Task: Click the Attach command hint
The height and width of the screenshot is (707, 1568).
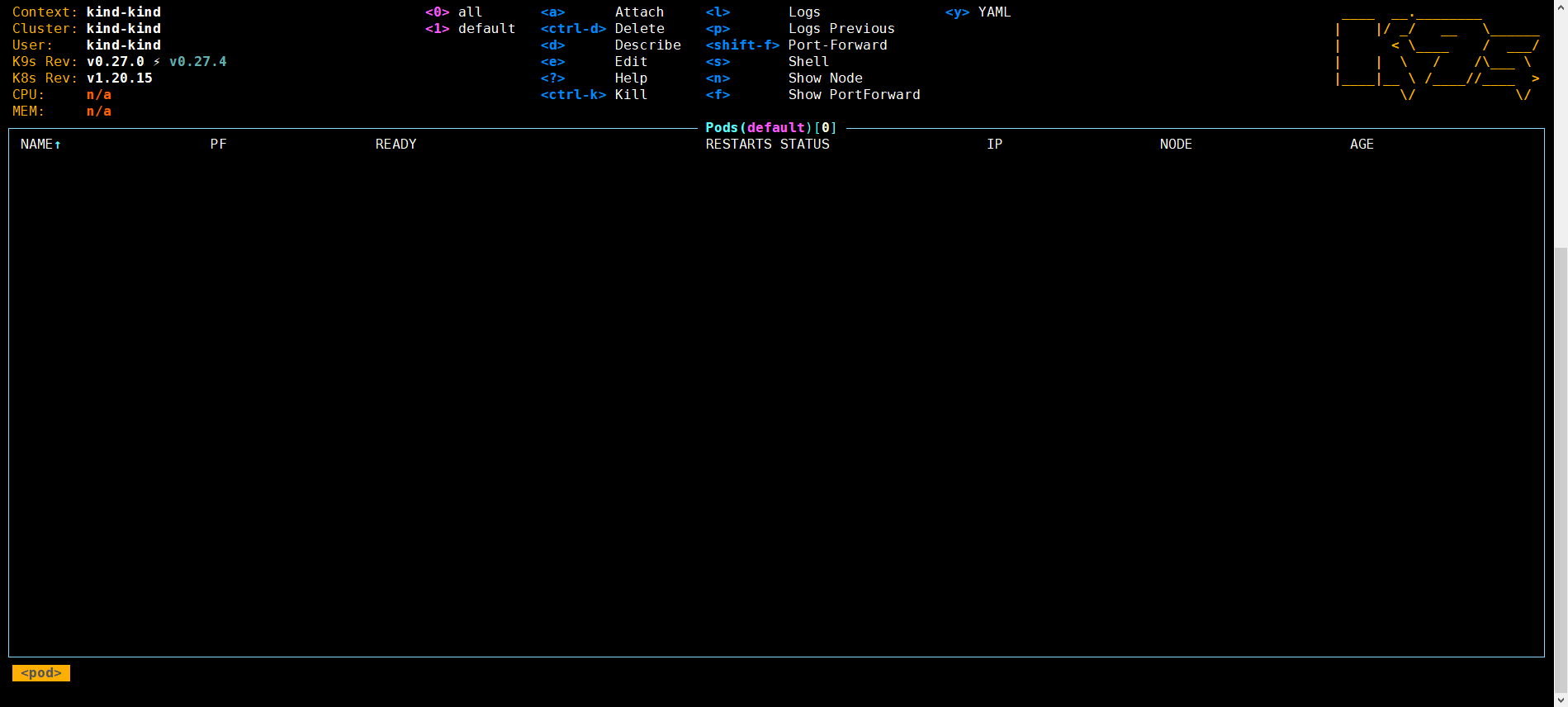Action: point(638,12)
